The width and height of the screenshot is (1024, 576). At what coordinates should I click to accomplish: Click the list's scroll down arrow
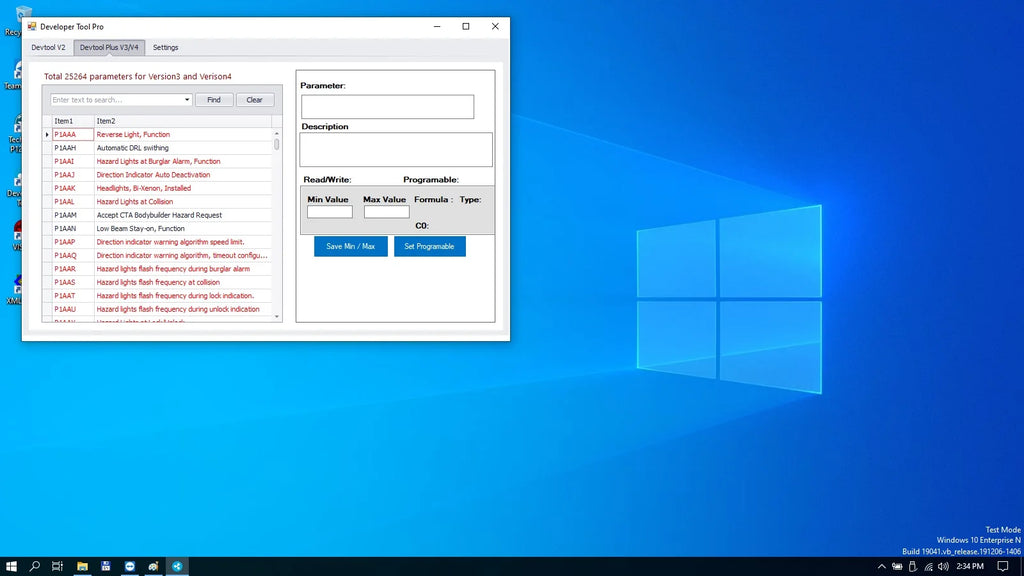tap(277, 317)
